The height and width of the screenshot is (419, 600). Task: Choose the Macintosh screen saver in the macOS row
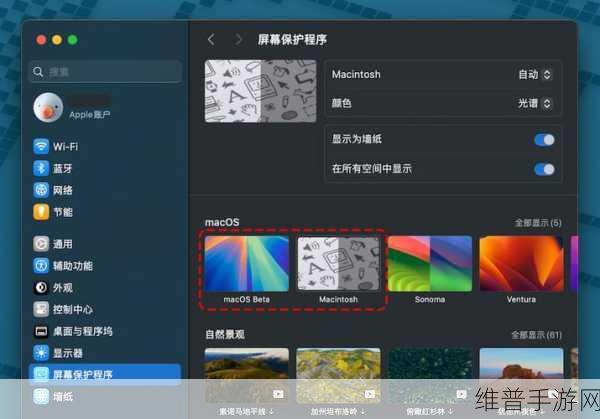[x=339, y=264]
